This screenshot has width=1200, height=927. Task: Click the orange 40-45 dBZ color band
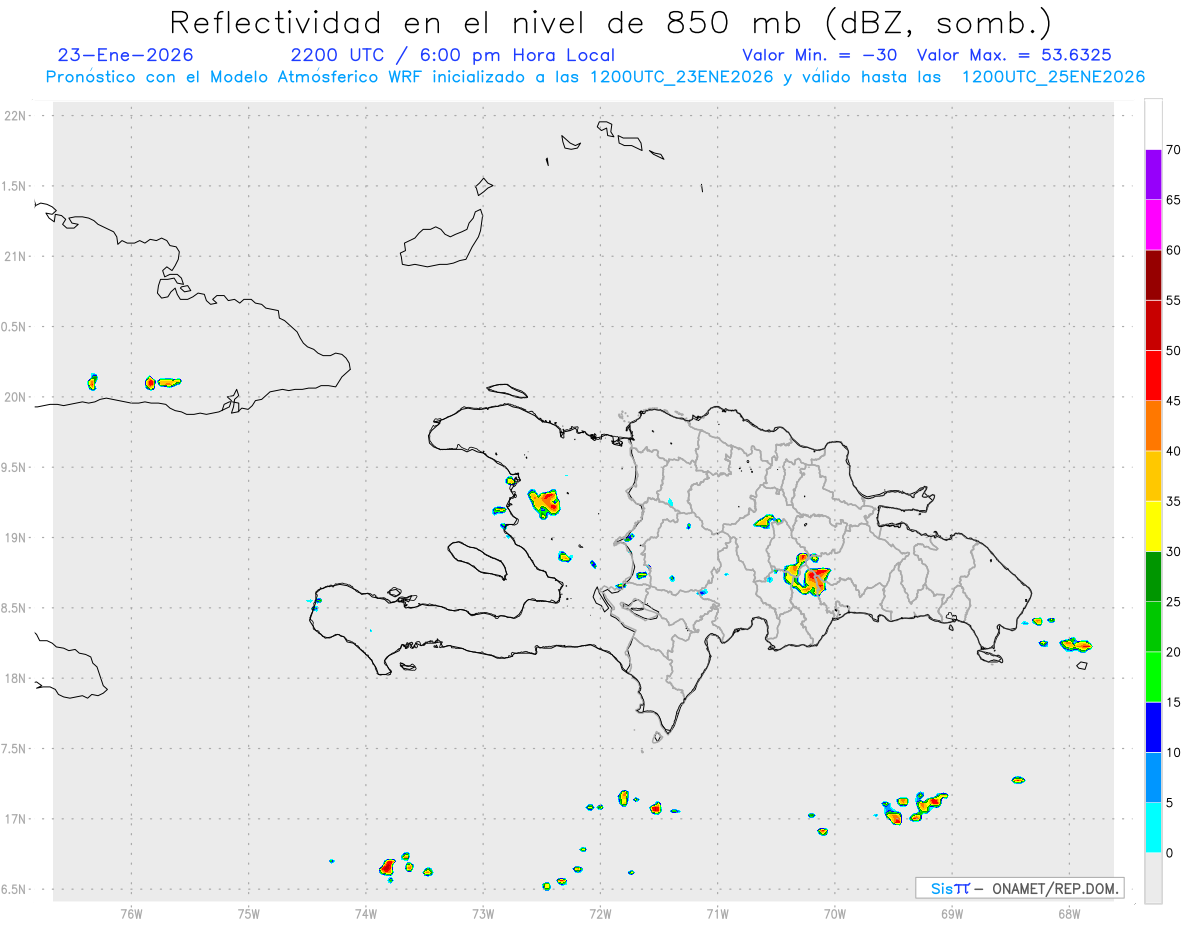1153,426
